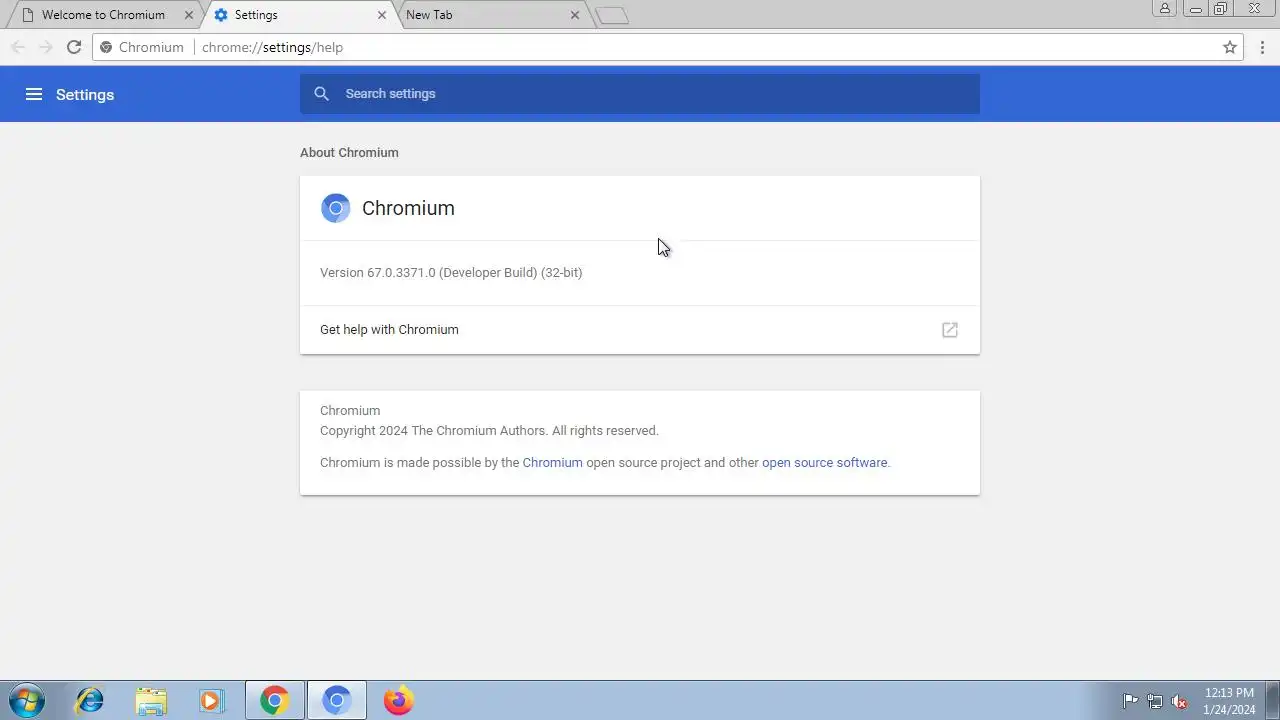Image resolution: width=1280 pixels, height=720 pixels.
Task: Open the Chromium open source project link
Action: (x=552, y=463)
